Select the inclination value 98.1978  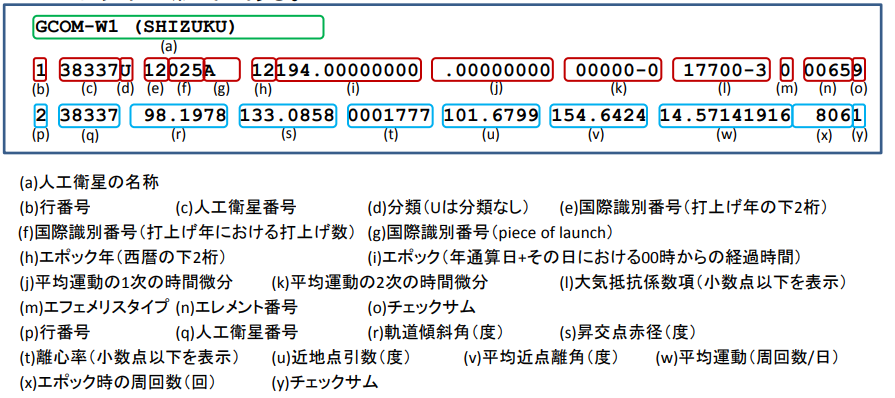[179, 115]
